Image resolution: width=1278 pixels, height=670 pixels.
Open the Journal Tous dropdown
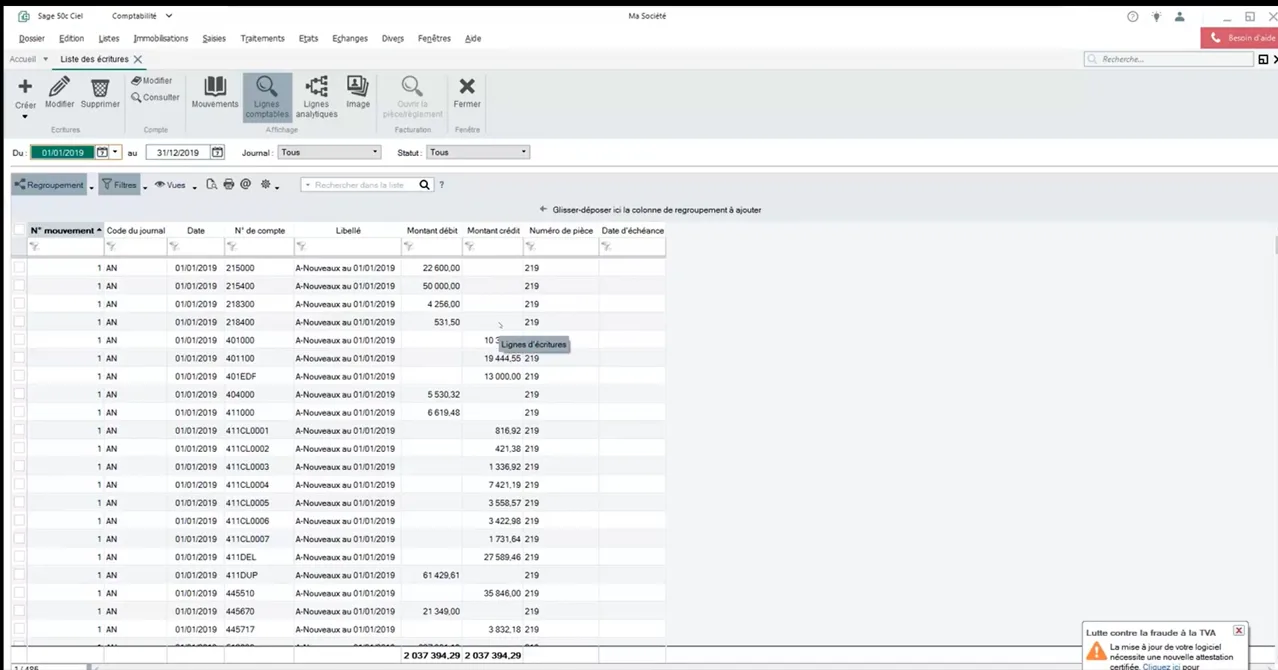(x=375, y=152)
